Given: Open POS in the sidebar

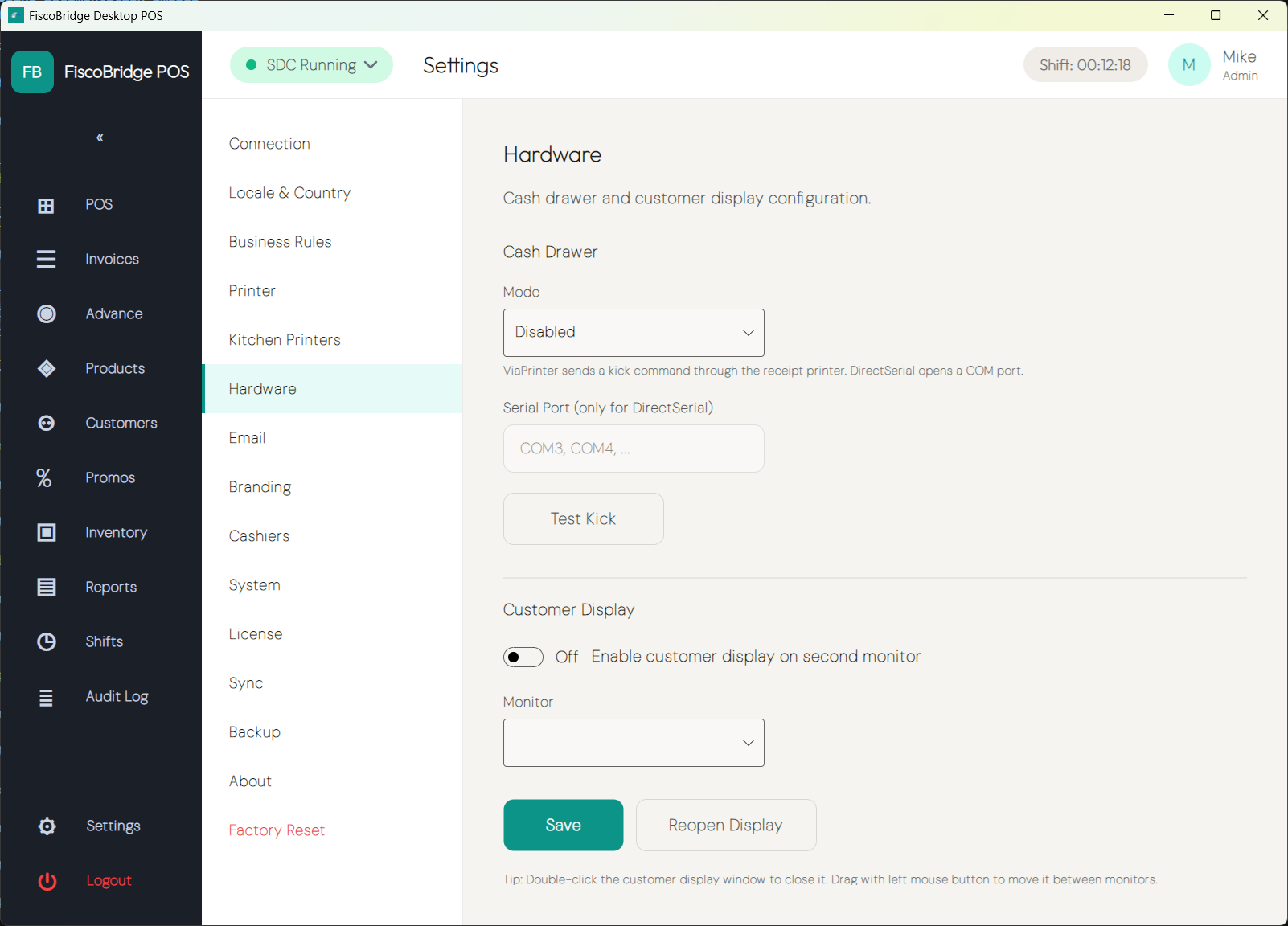Looking at the screenshot, I should click(100, 205).
